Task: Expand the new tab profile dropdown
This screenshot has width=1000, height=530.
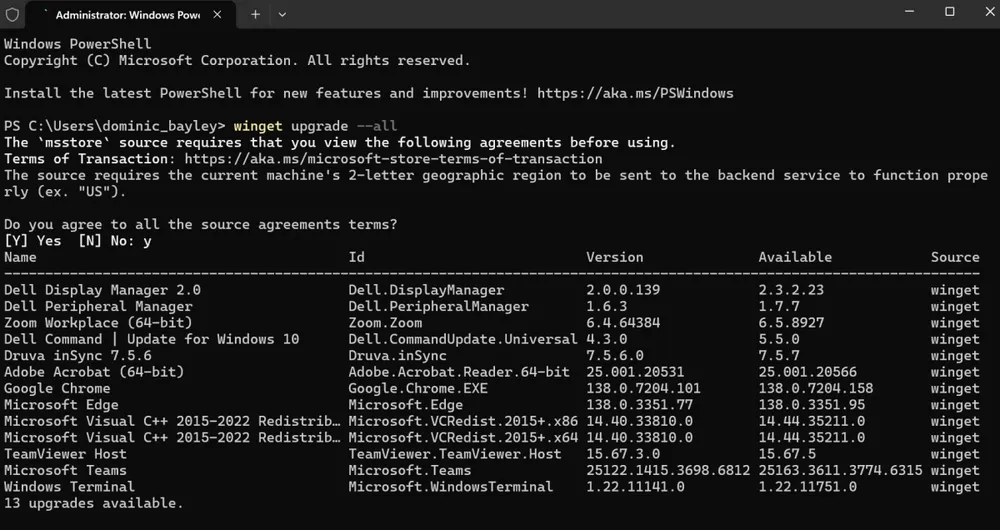Action: click(282, 15)
